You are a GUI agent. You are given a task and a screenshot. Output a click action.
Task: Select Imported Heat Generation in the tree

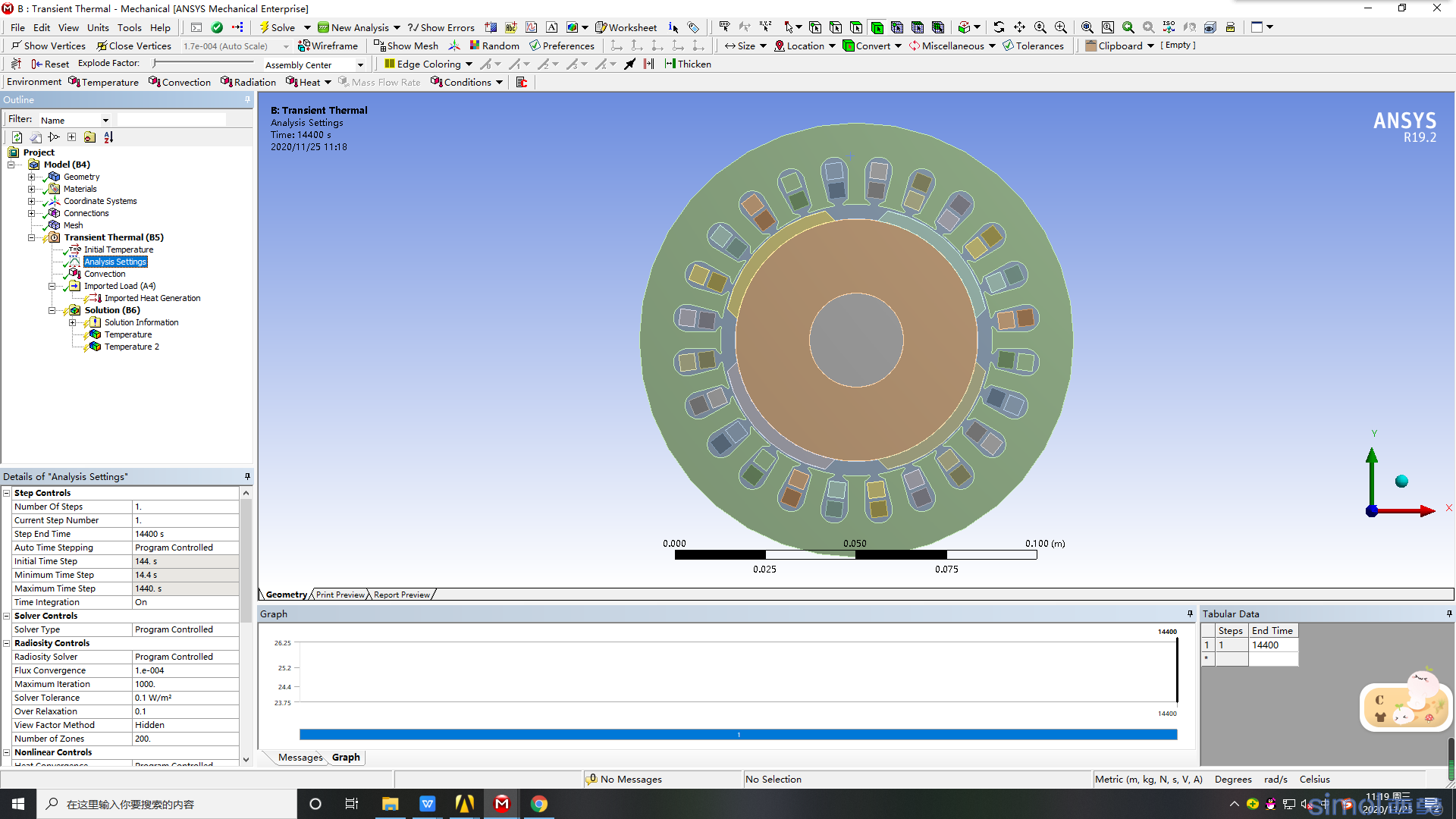point(152,298)
